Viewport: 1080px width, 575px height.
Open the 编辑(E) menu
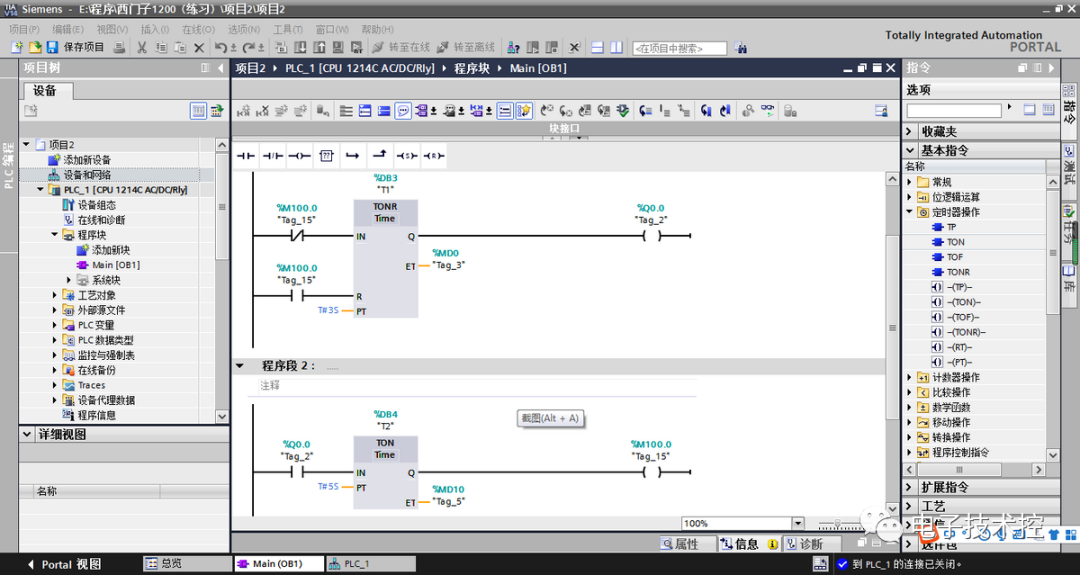click(68, 29)
